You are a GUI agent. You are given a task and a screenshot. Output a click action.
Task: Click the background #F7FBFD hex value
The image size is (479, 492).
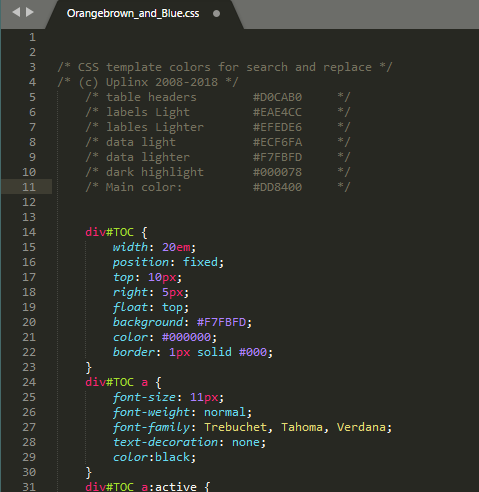click(x=221, y=322)
